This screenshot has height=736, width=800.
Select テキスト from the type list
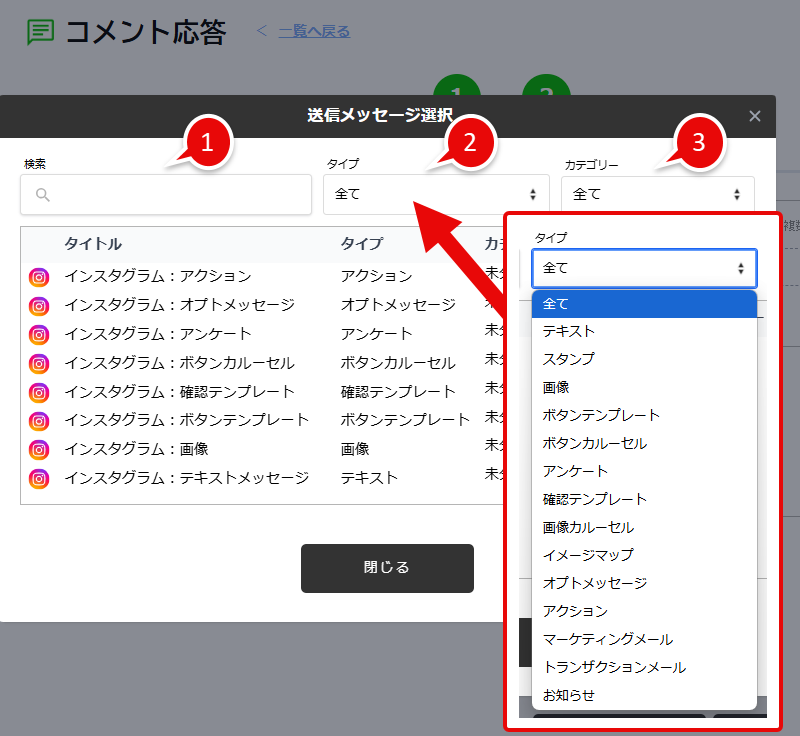pyautogui.click(x=569, y=331)
